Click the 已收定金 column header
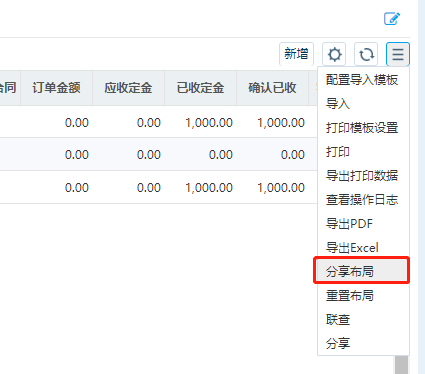The width and height of the screenshot is (425, 374). pyautogui.click(x=200, y=88)
